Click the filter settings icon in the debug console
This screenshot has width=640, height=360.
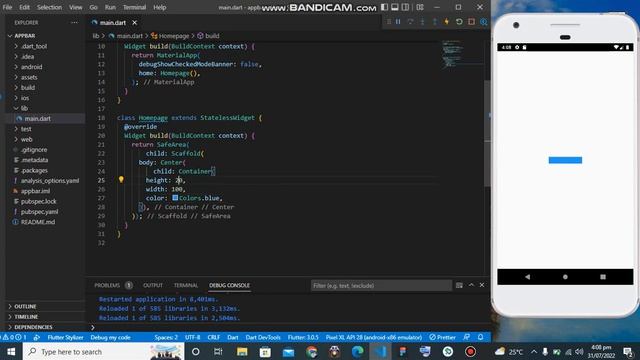(459, 285)
